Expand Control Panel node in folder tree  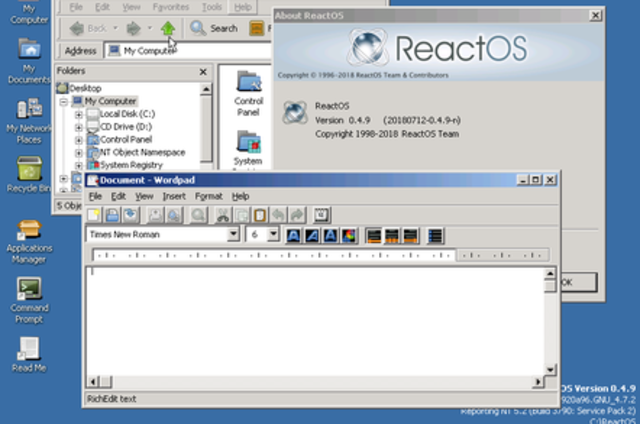(79, 140)
